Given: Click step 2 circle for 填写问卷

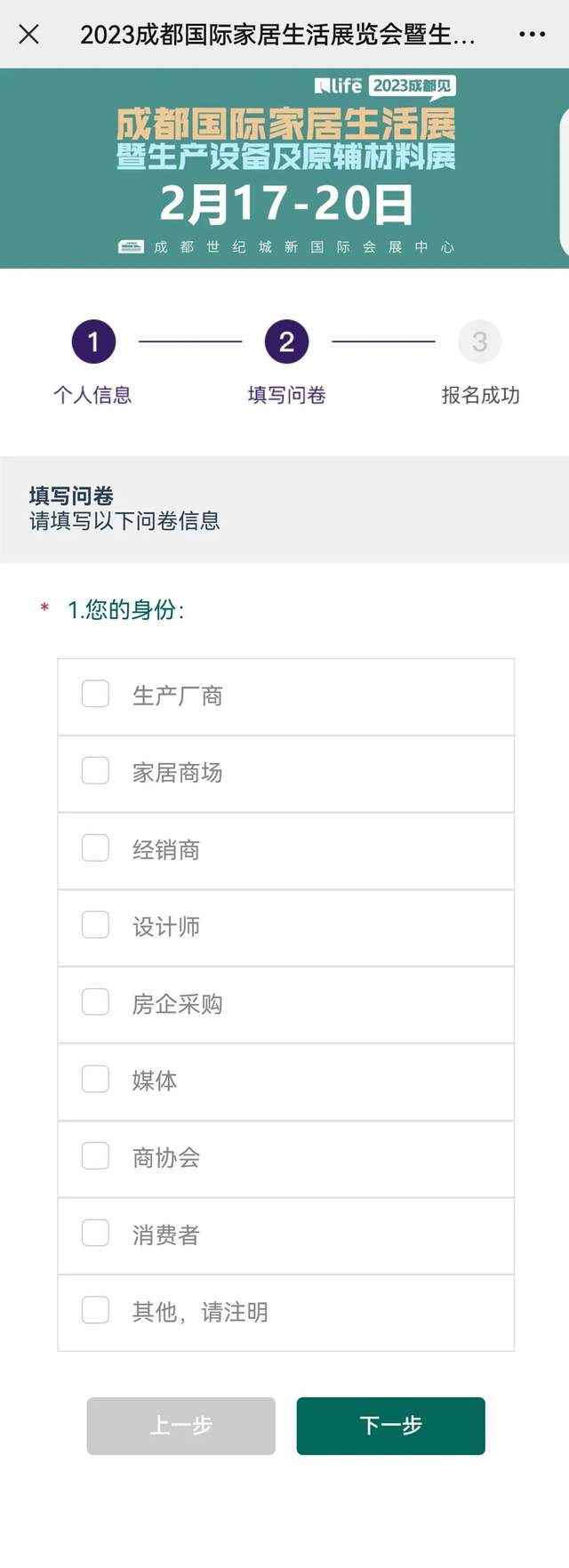Looking at the screenshot, I should (286, 342).
